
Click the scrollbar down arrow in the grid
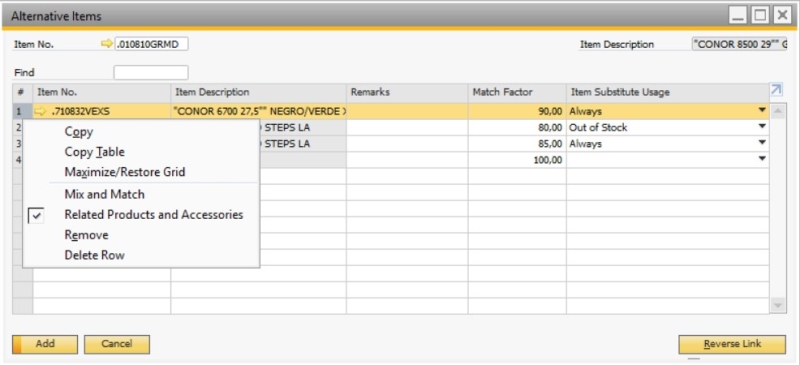pyautogui.click(x=777, y=305)
